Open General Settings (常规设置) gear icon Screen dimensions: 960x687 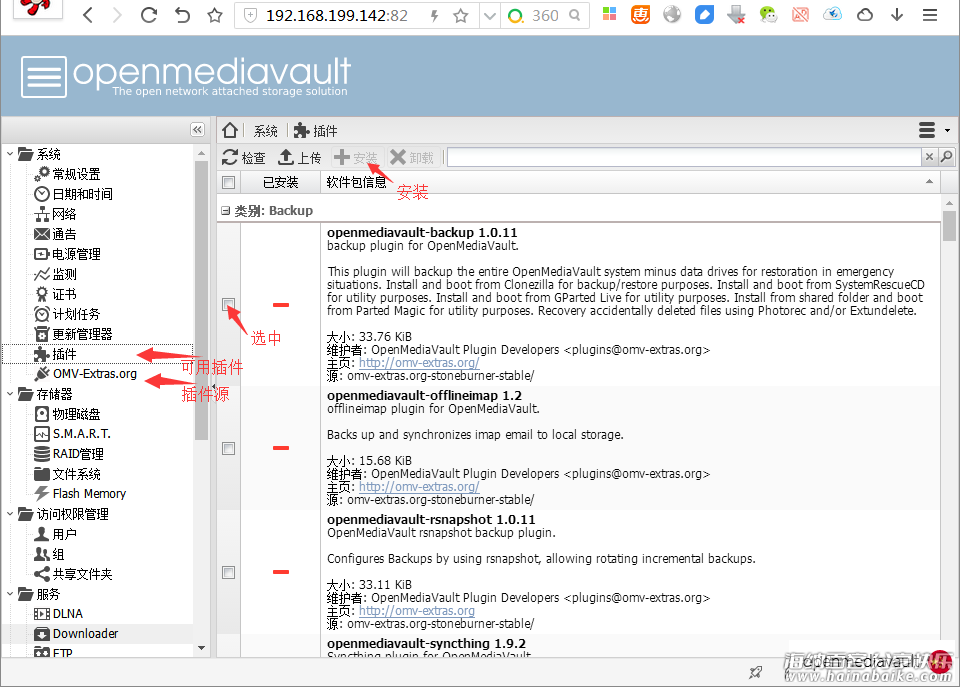pyautogui.click(x=42, y=174)
